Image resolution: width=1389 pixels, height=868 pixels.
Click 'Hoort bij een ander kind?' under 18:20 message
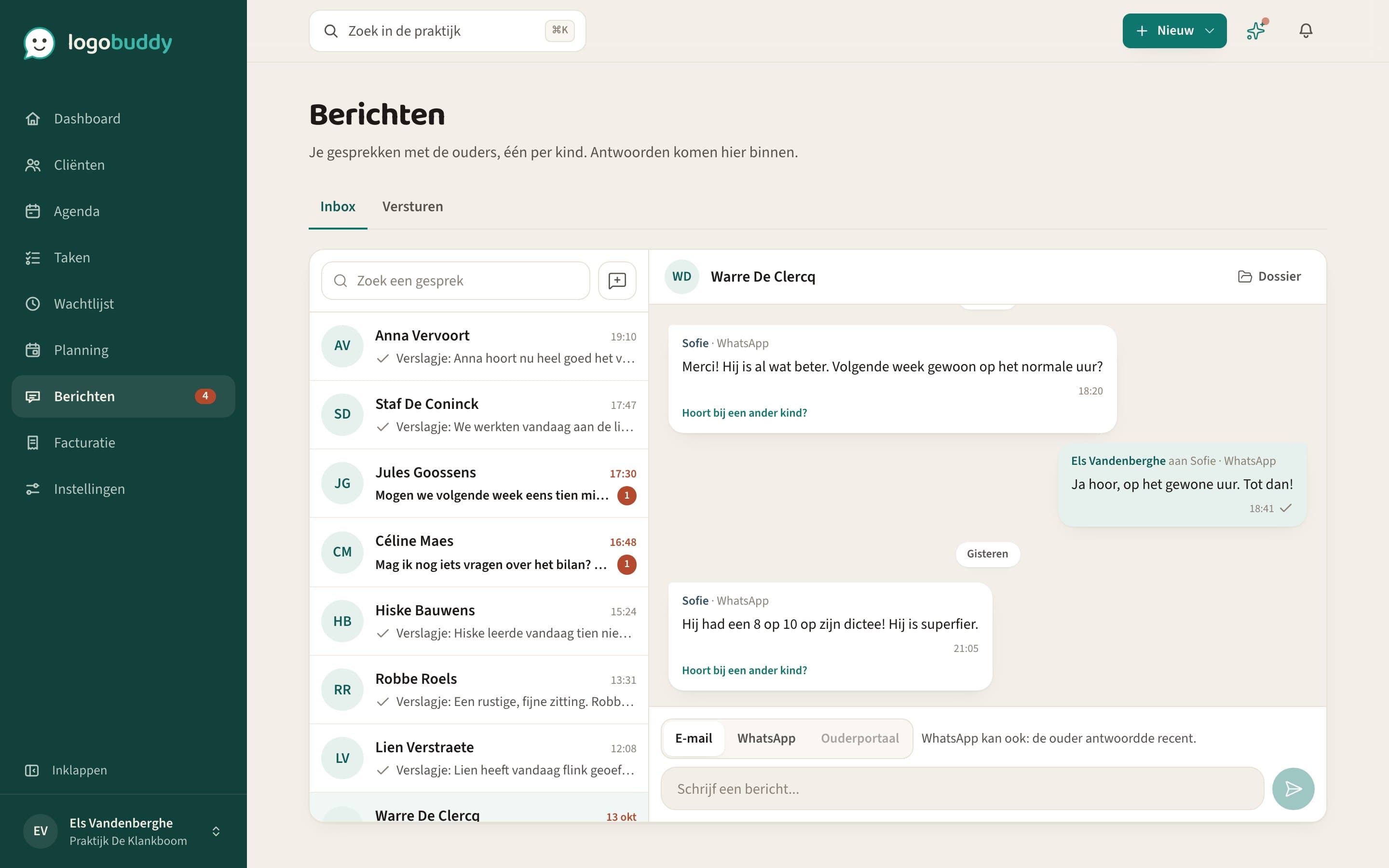(745, 413)
